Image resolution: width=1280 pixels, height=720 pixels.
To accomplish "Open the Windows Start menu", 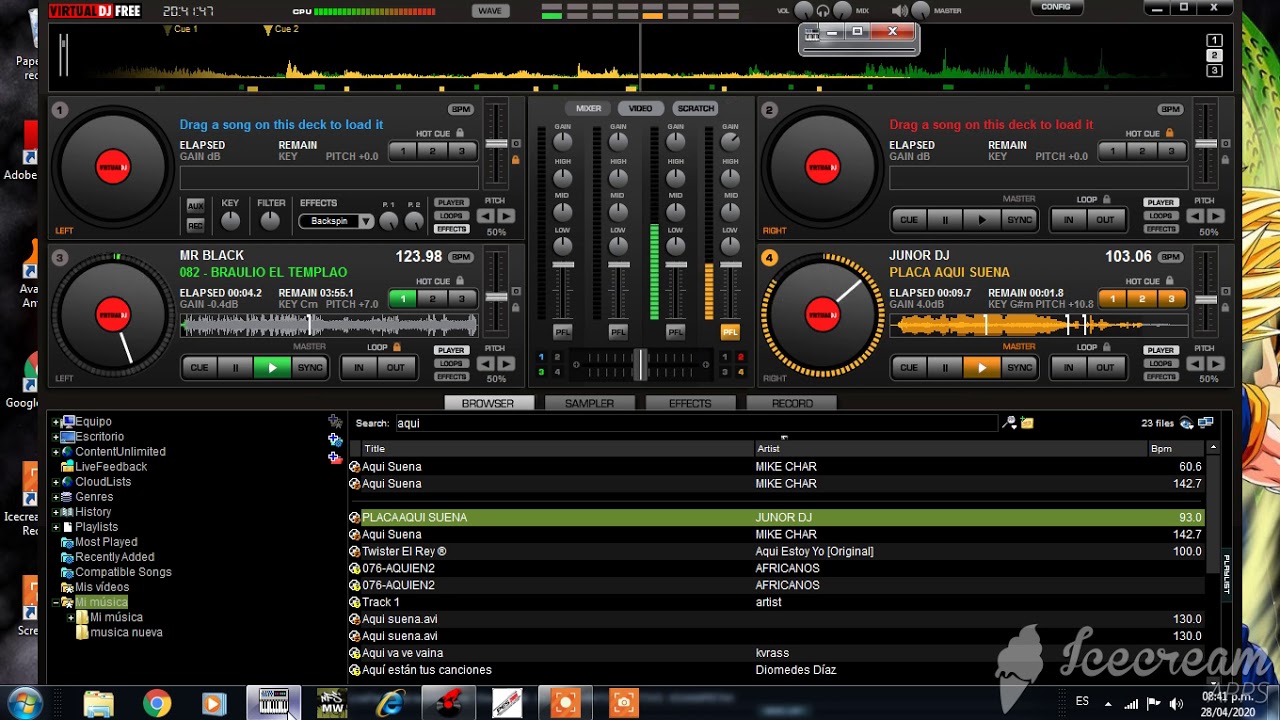I will click(24, 703).
